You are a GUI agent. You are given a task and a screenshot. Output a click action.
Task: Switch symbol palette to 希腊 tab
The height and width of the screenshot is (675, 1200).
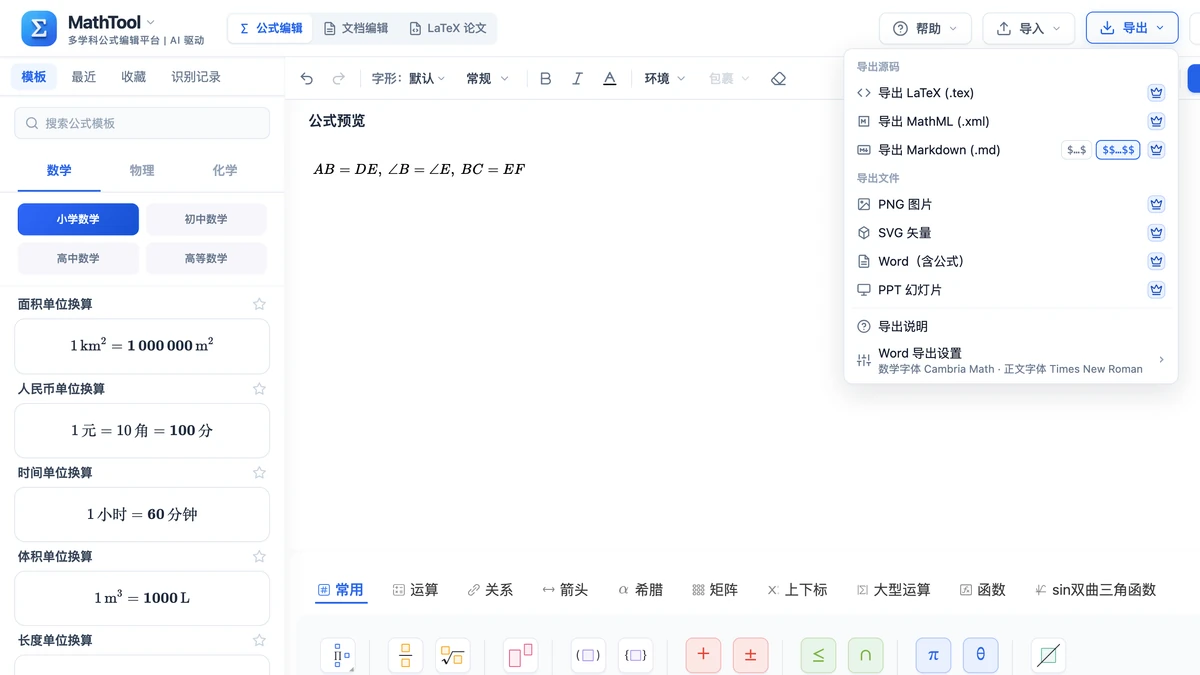[641, 590]
